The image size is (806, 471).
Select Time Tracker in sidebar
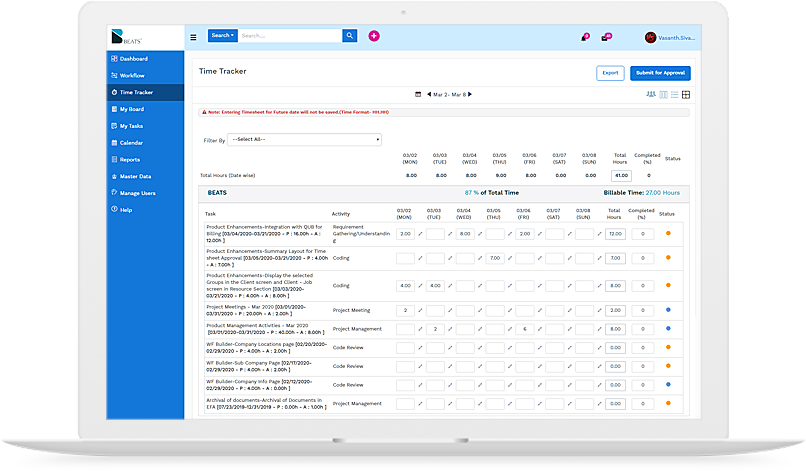coord(145,93)
